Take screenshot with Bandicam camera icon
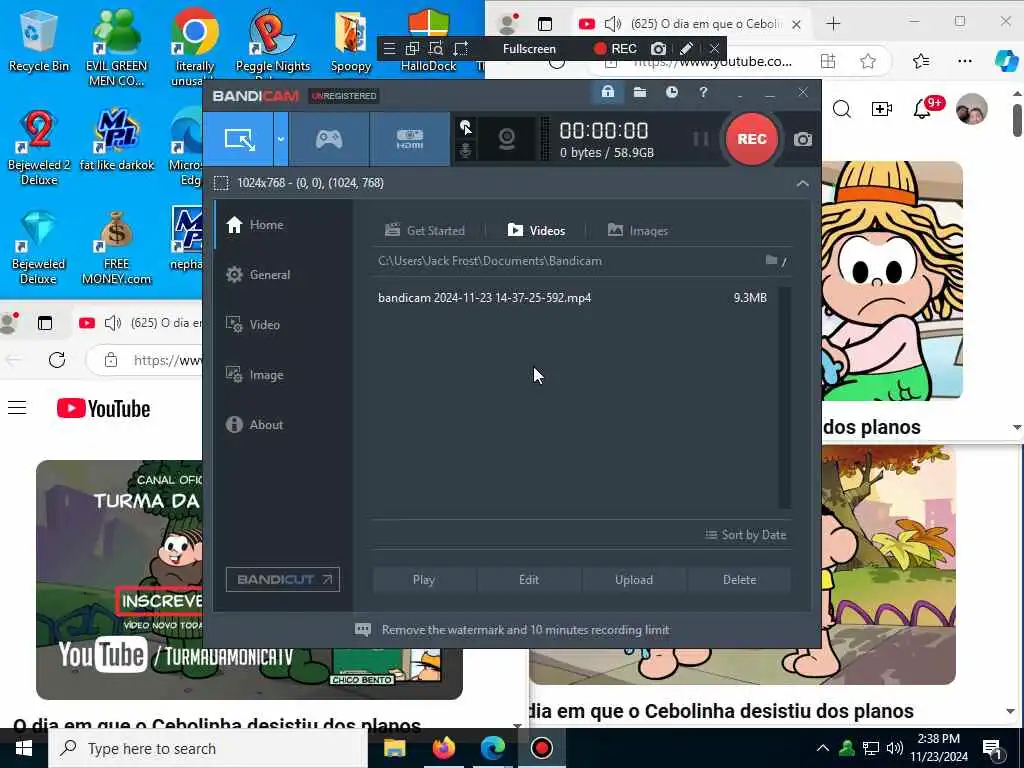The height and width of the screenshot is (768, 1024). pyautogui.click(x=803, y=139)
